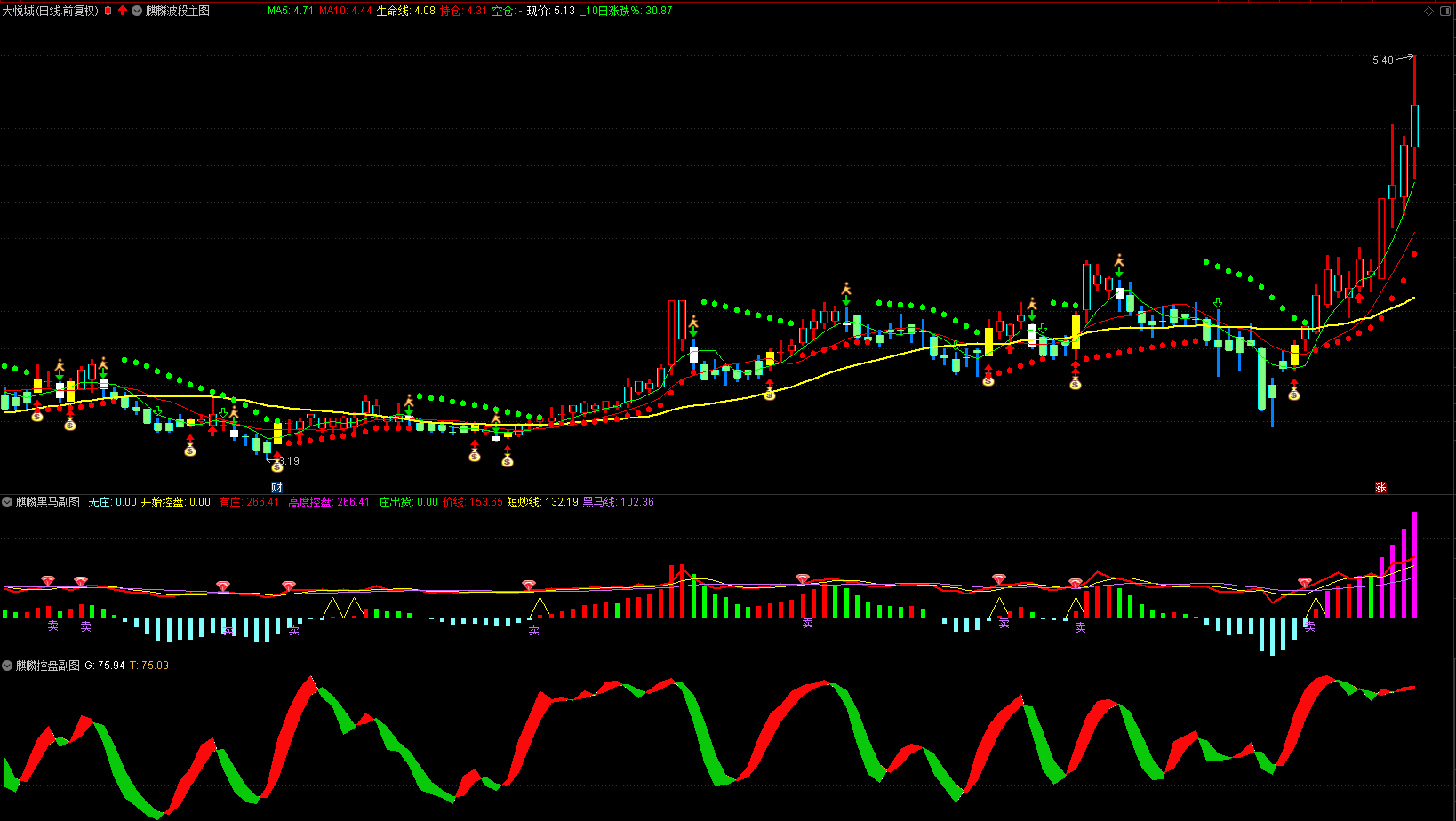
Task: Click the 黑马线 102.36 label
Action: point(618,502)
